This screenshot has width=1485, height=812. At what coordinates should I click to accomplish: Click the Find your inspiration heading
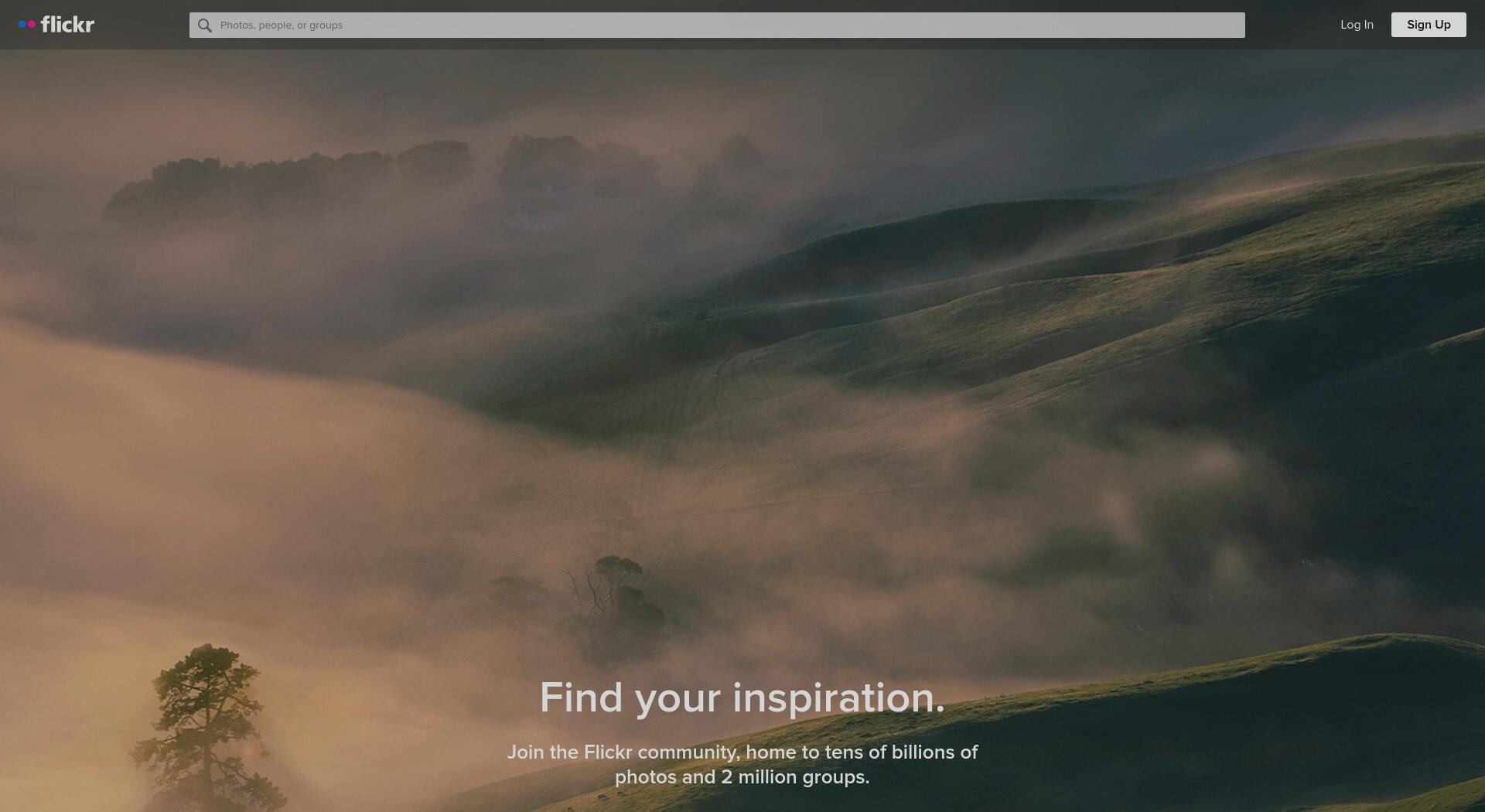tap(742, 698)
